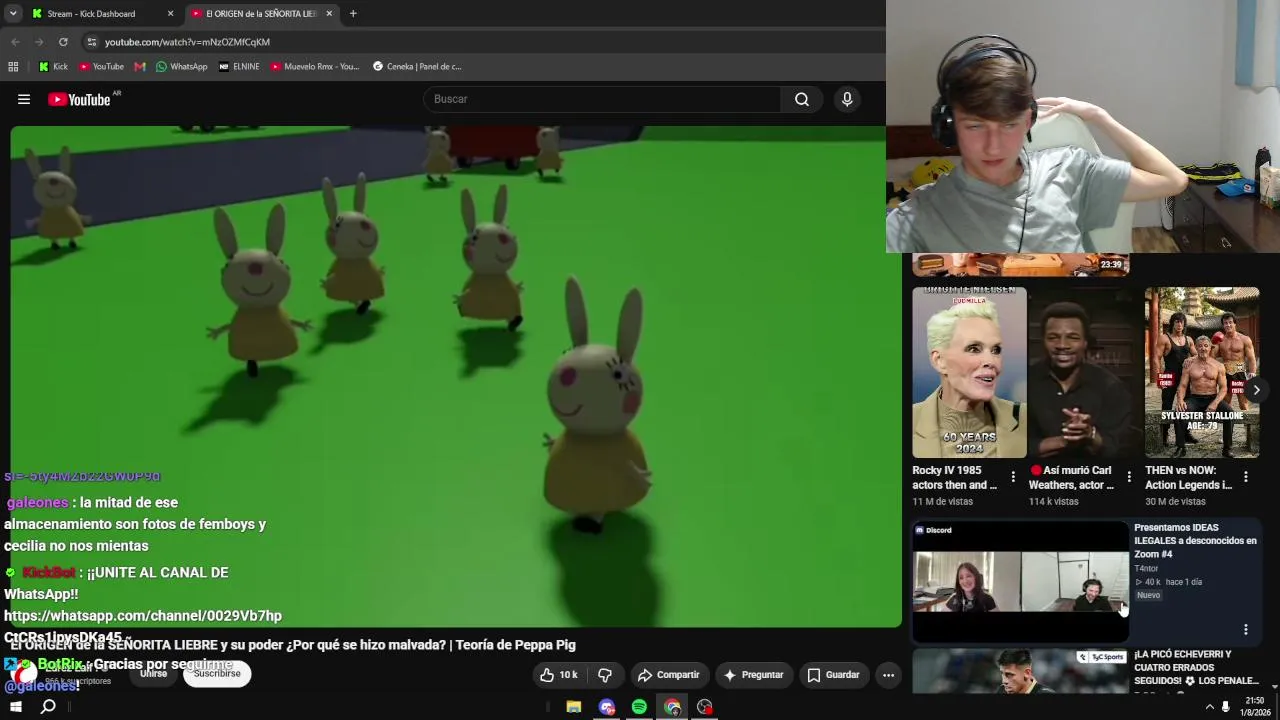This screenshot has width=1280, height=720.
Task: Dislike the video with thumbs down
Action: coord(605,675)
